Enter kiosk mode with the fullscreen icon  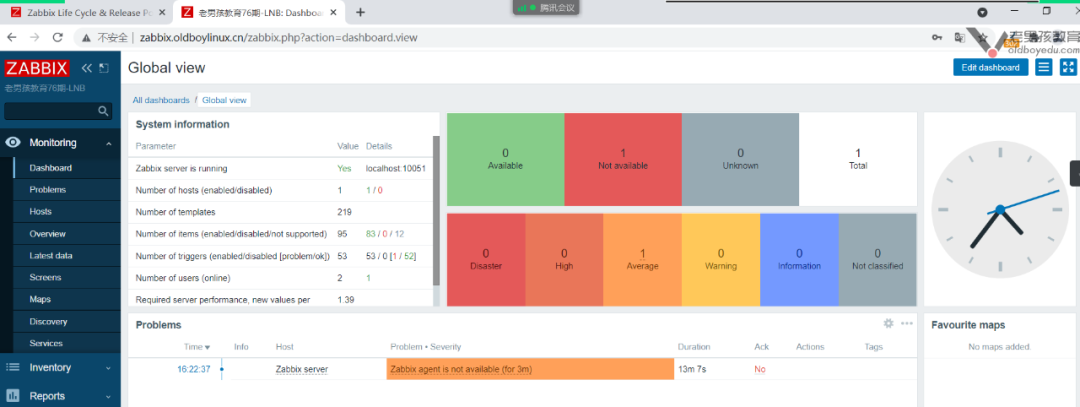(1067, 67)
